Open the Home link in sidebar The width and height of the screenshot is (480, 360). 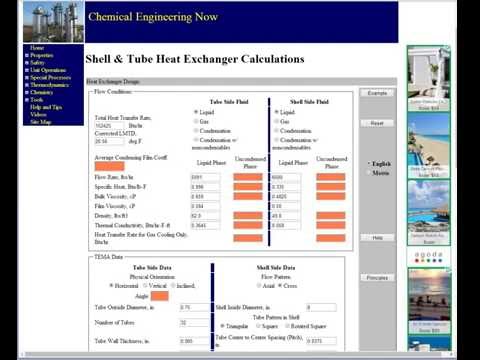point(37,48)
